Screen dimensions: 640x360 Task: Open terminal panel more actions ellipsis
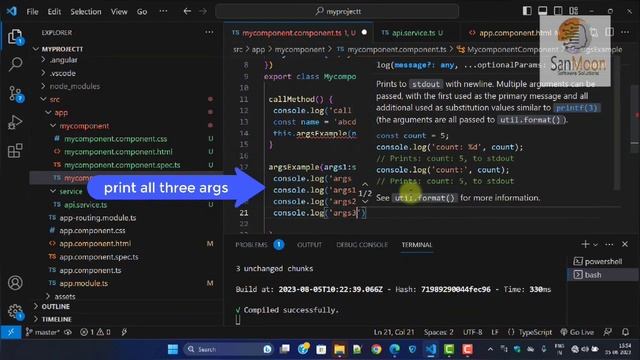pyautogui.click(x=609, y=244)
